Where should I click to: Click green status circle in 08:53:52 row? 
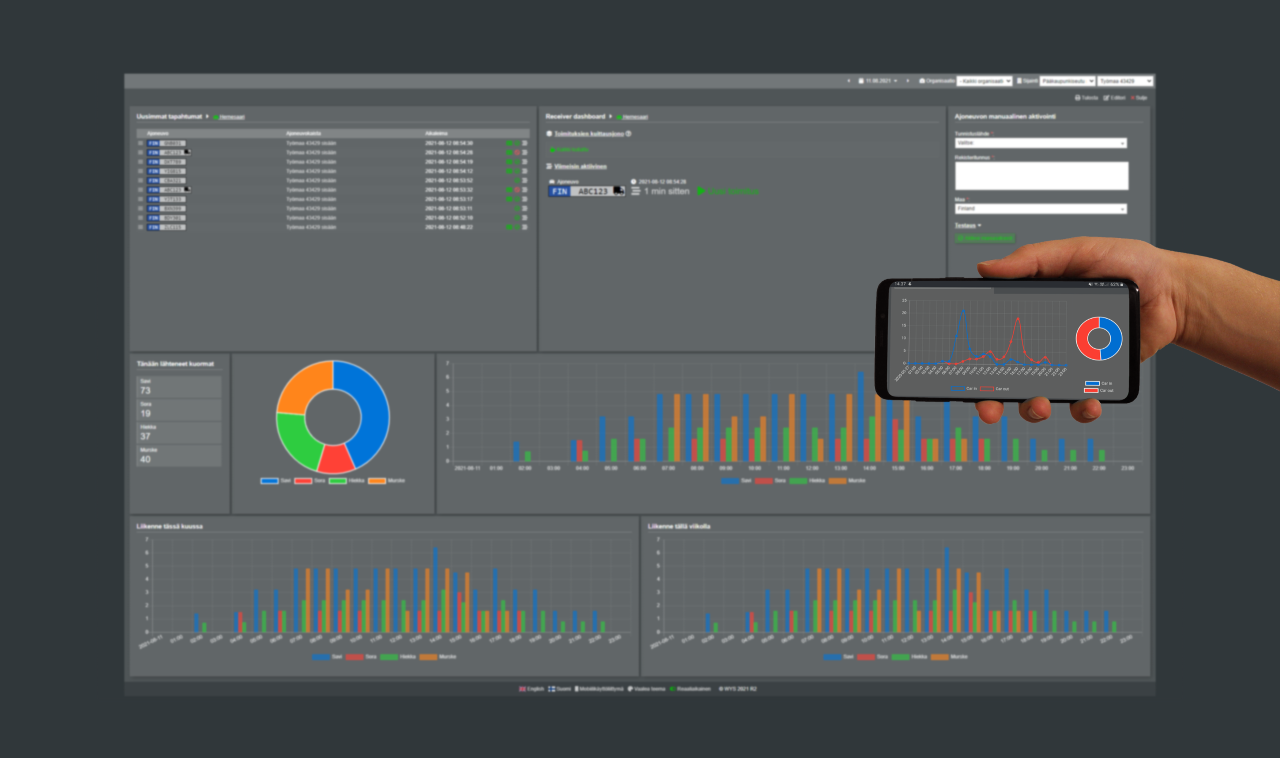point(517,180)
